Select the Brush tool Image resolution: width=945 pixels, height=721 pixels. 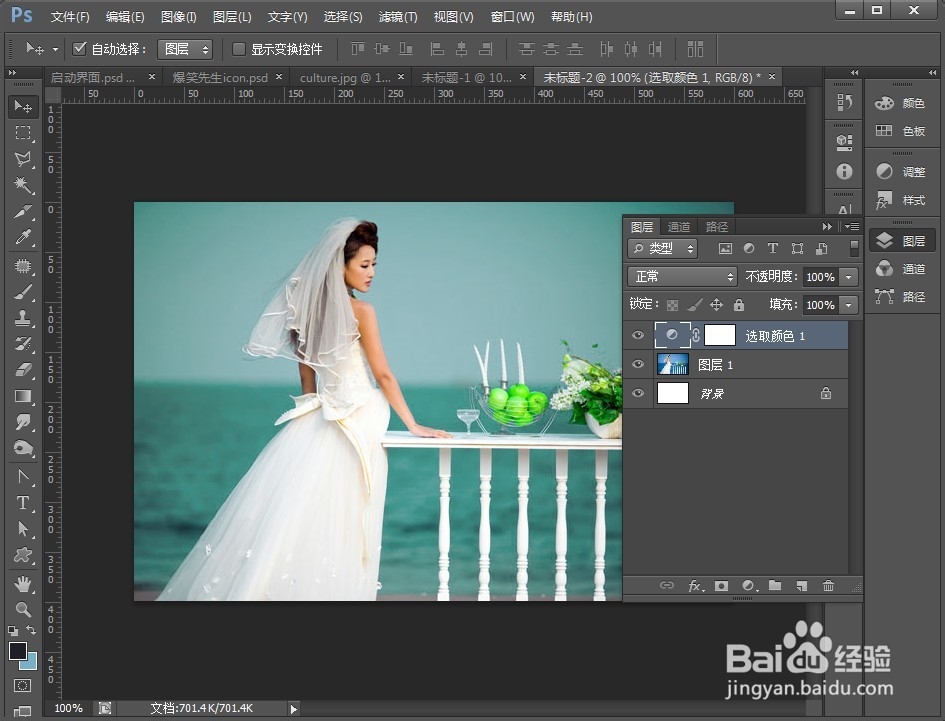click(23, 292)
